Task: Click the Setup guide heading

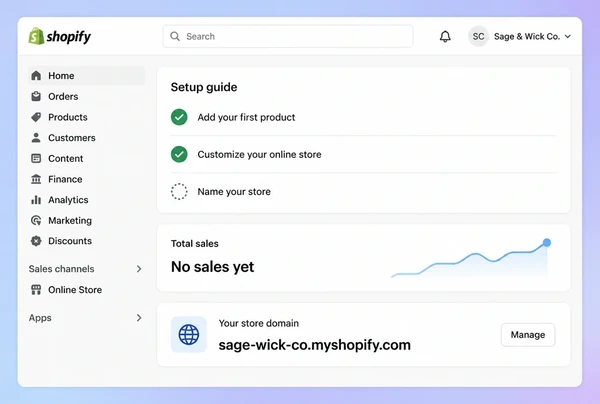Action: (204, 87)
